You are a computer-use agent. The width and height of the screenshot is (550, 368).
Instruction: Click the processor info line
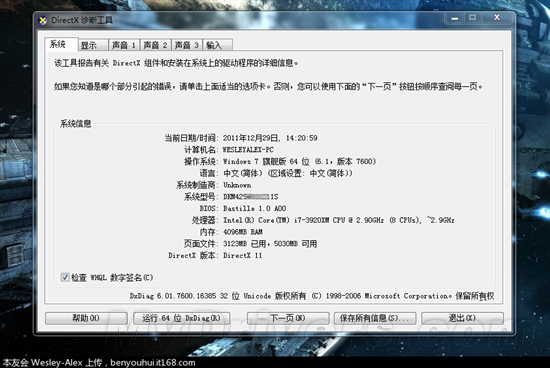pos(339,220)
